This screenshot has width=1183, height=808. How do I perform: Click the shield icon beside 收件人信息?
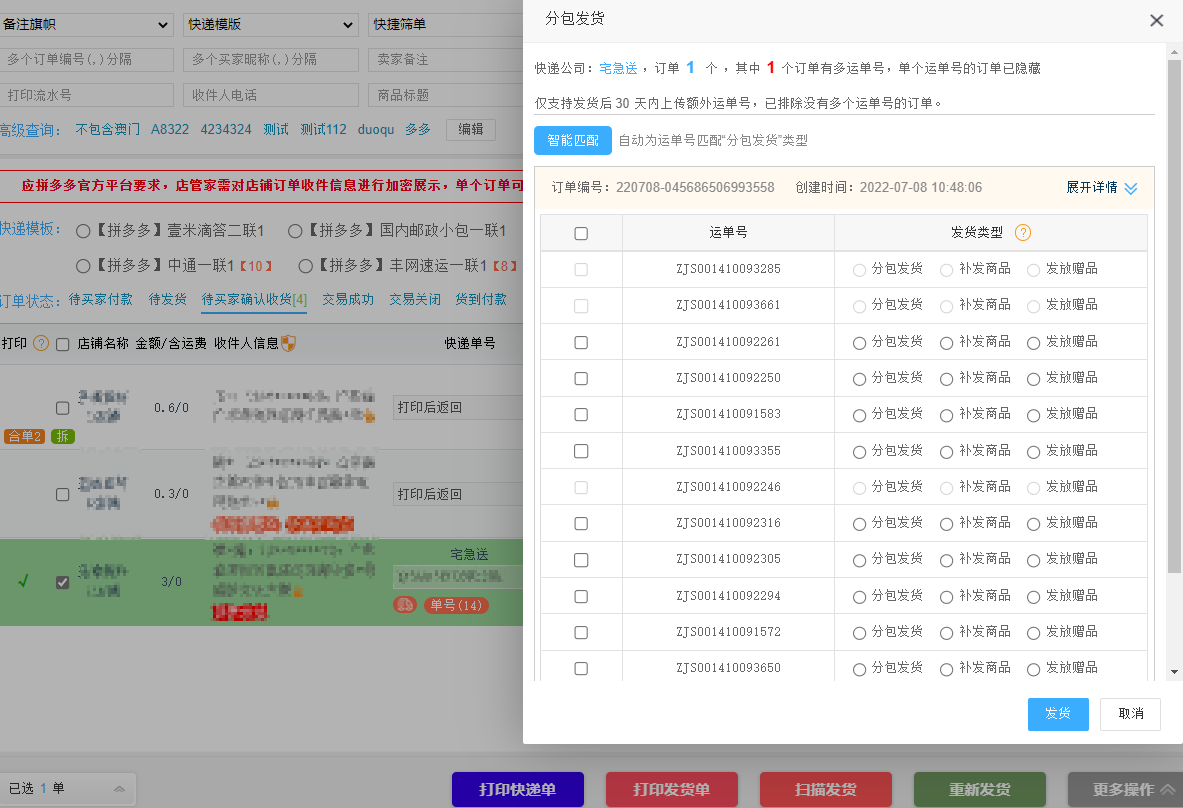point(288,343)
